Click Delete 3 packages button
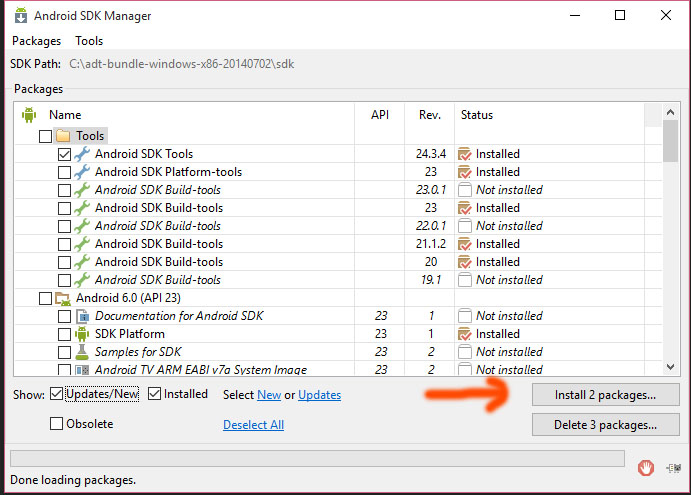 606,424
